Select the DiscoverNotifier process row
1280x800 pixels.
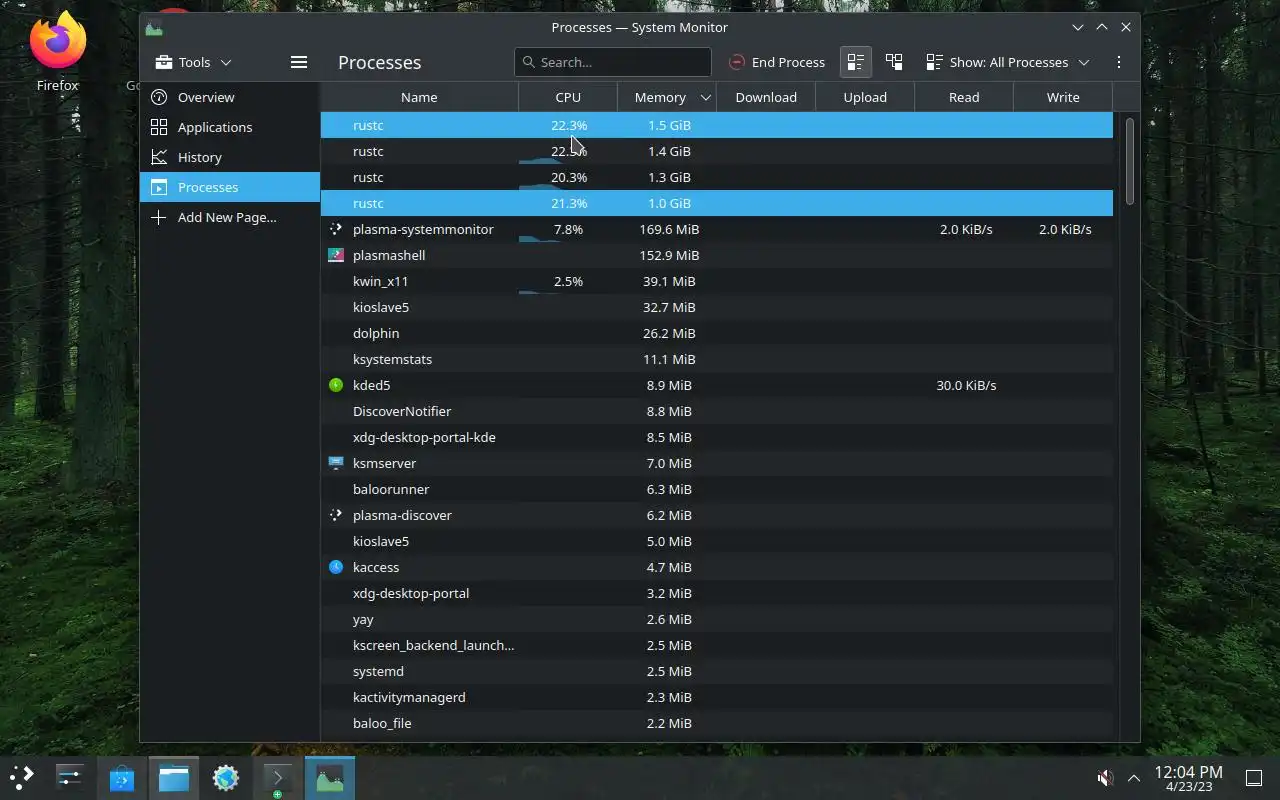pos(716,411)
